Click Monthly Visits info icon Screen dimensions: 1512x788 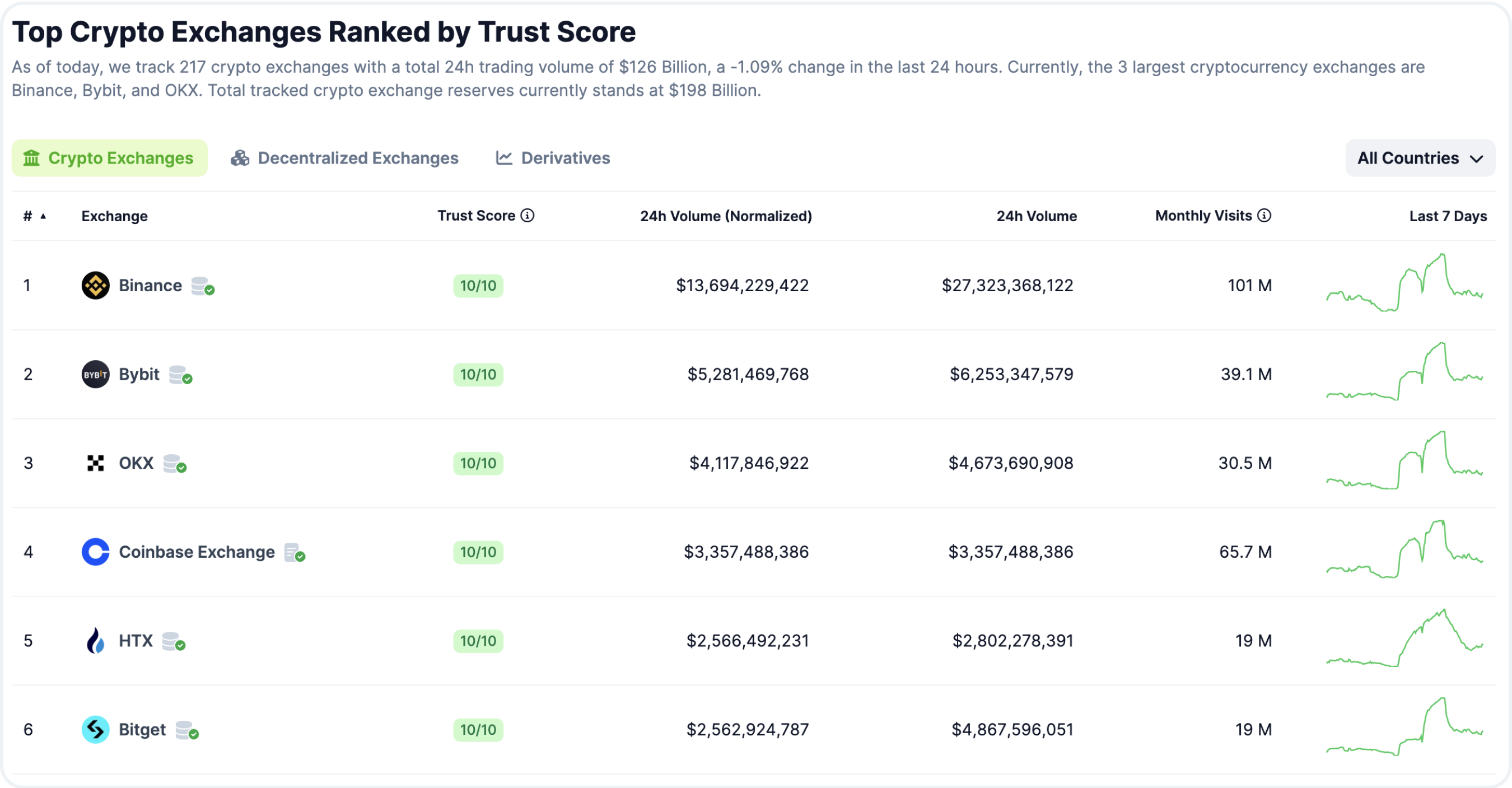[1265, 216]
